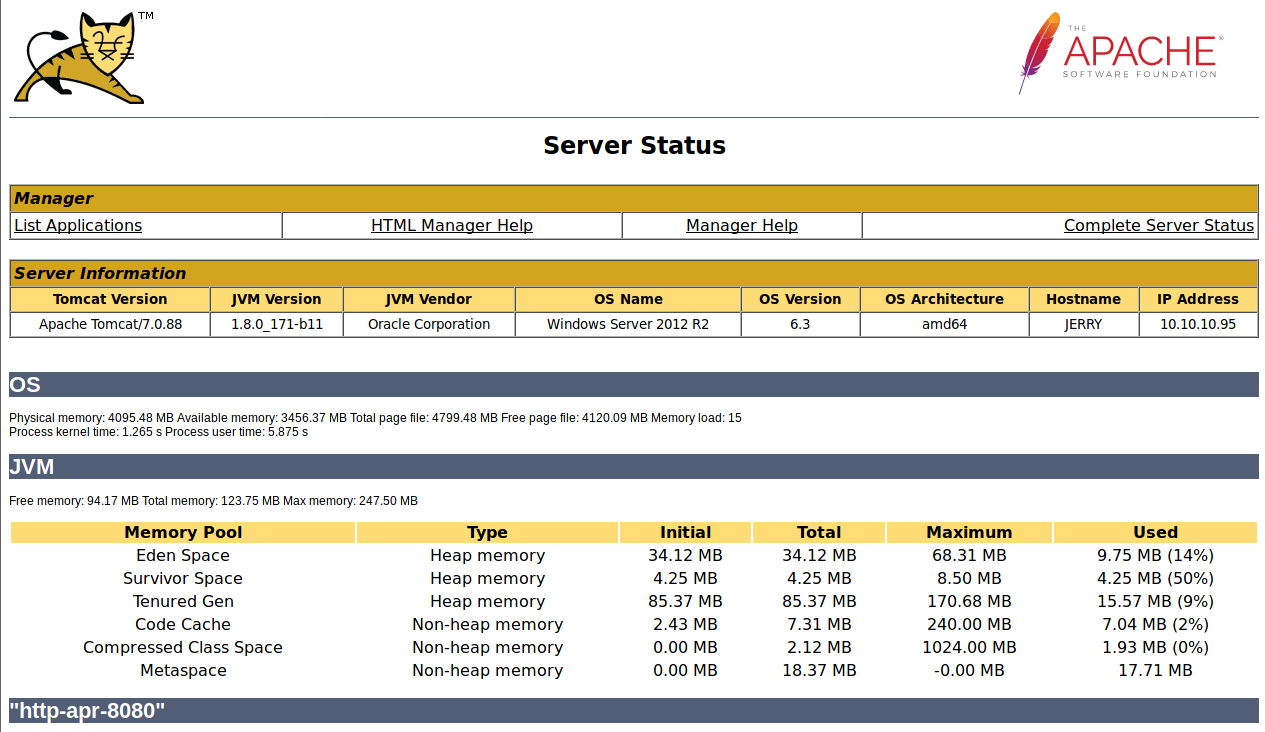Click the Memory Pool column header
The image size is (1265, 732).
click(183, 532)
